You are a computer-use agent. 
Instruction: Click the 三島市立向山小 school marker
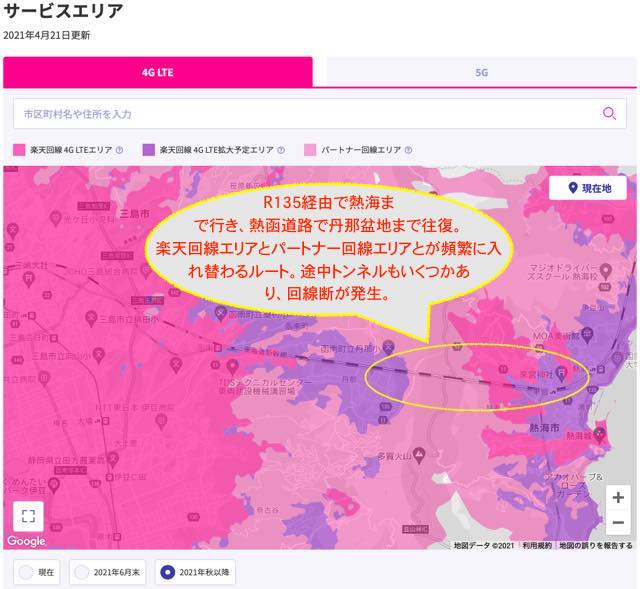pos(99,356)
